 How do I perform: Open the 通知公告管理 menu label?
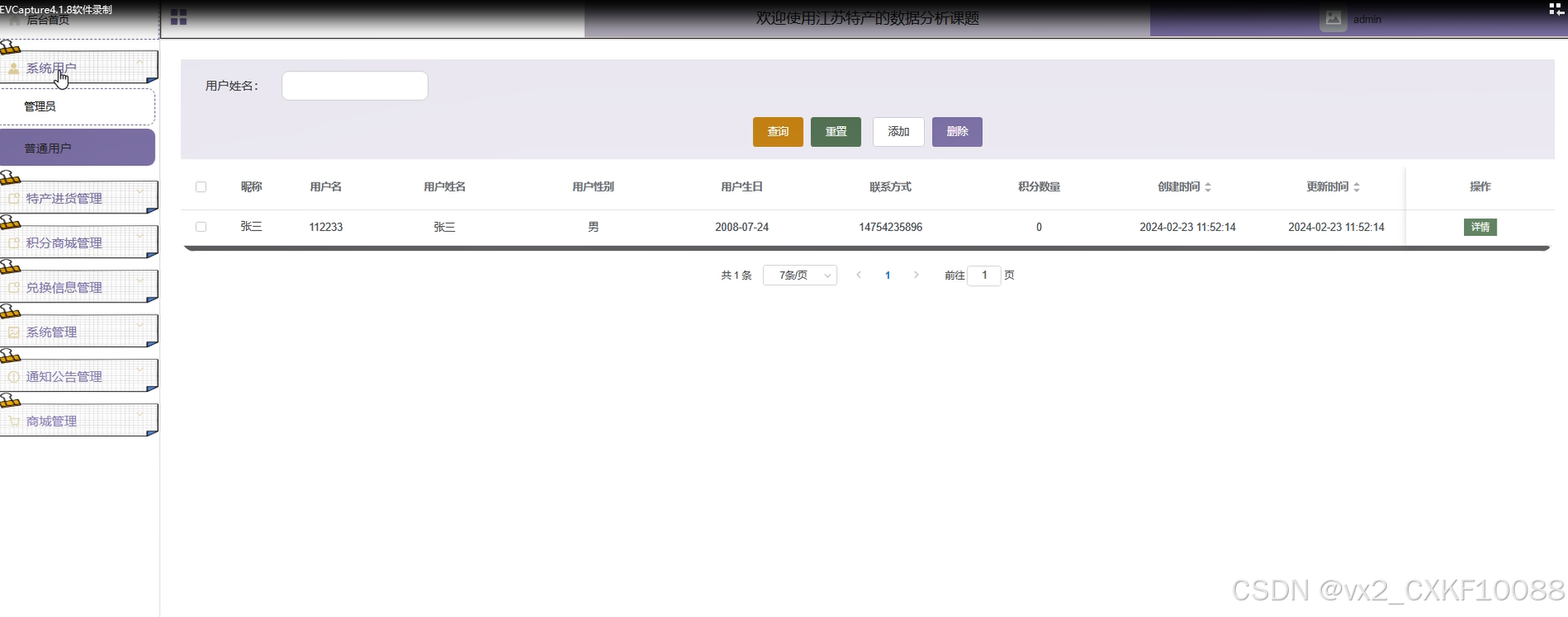click(64, 377)
